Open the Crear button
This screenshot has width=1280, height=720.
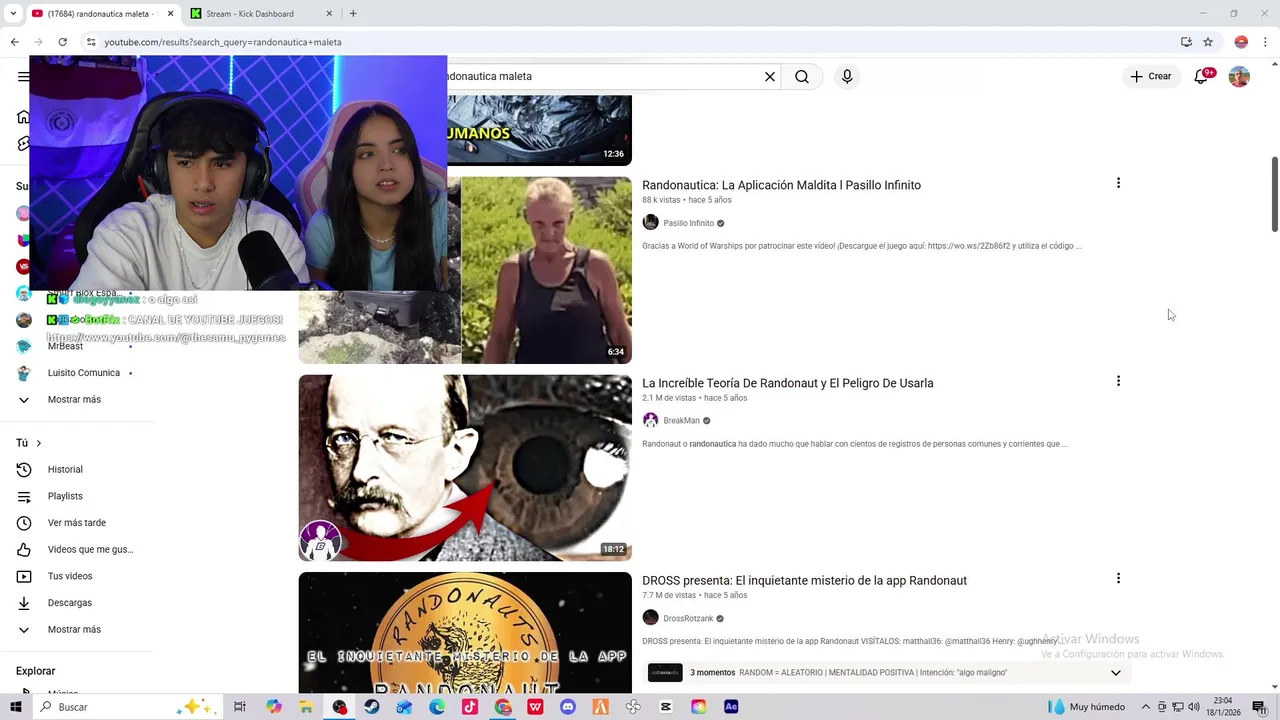(x=1151, y=76)
